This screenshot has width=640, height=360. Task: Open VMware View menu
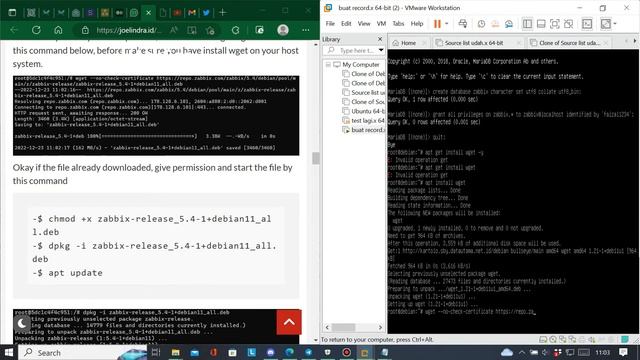tap(364, 24)
